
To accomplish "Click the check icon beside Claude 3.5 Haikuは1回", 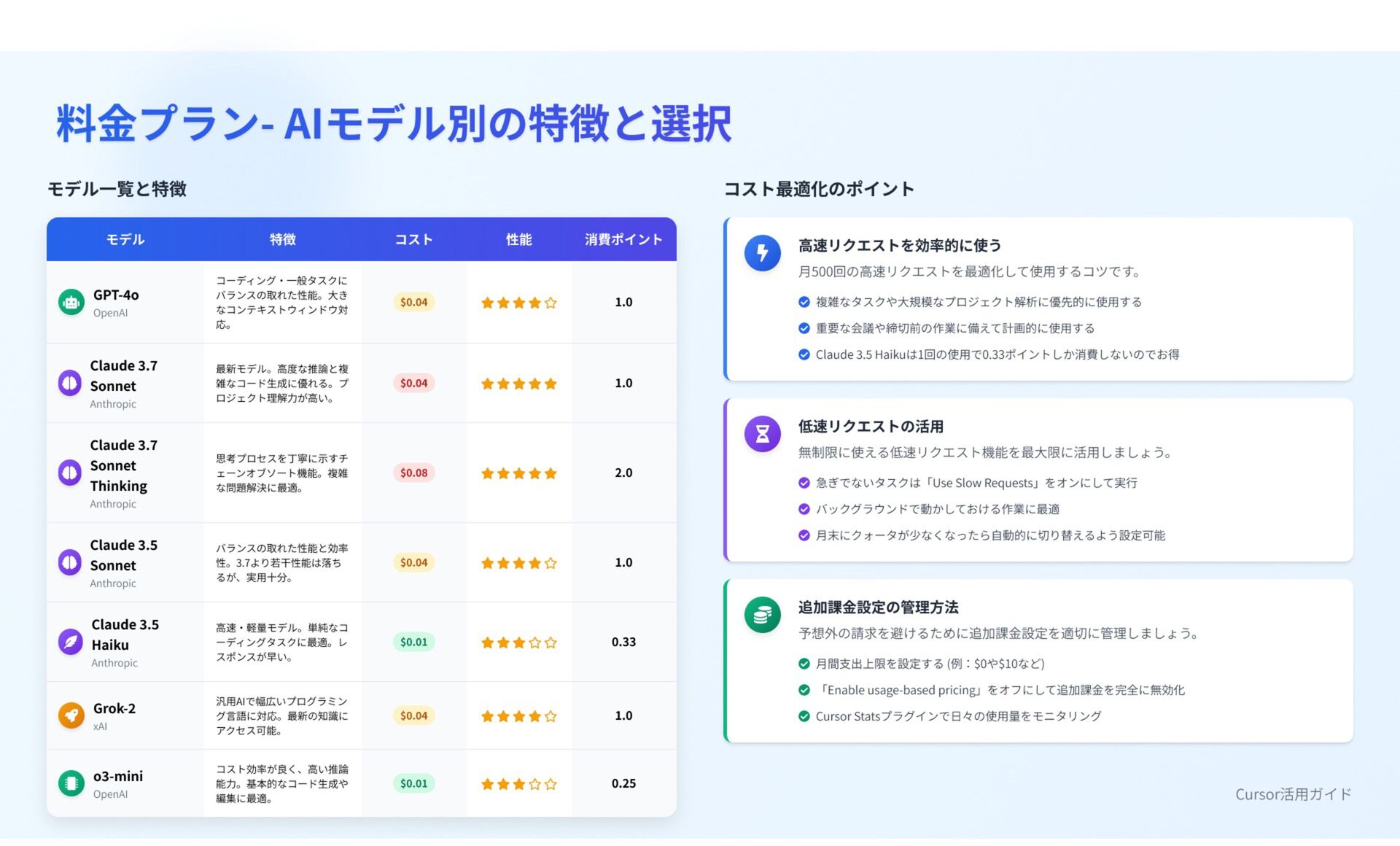I will 804,354.
